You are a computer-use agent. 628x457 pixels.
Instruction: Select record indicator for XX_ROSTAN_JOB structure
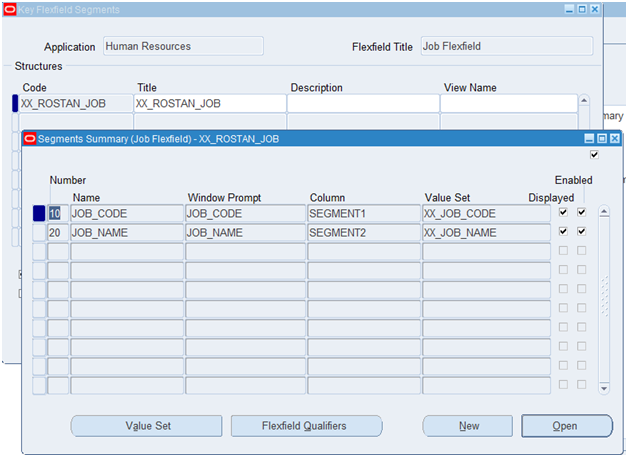pos(15,103)
